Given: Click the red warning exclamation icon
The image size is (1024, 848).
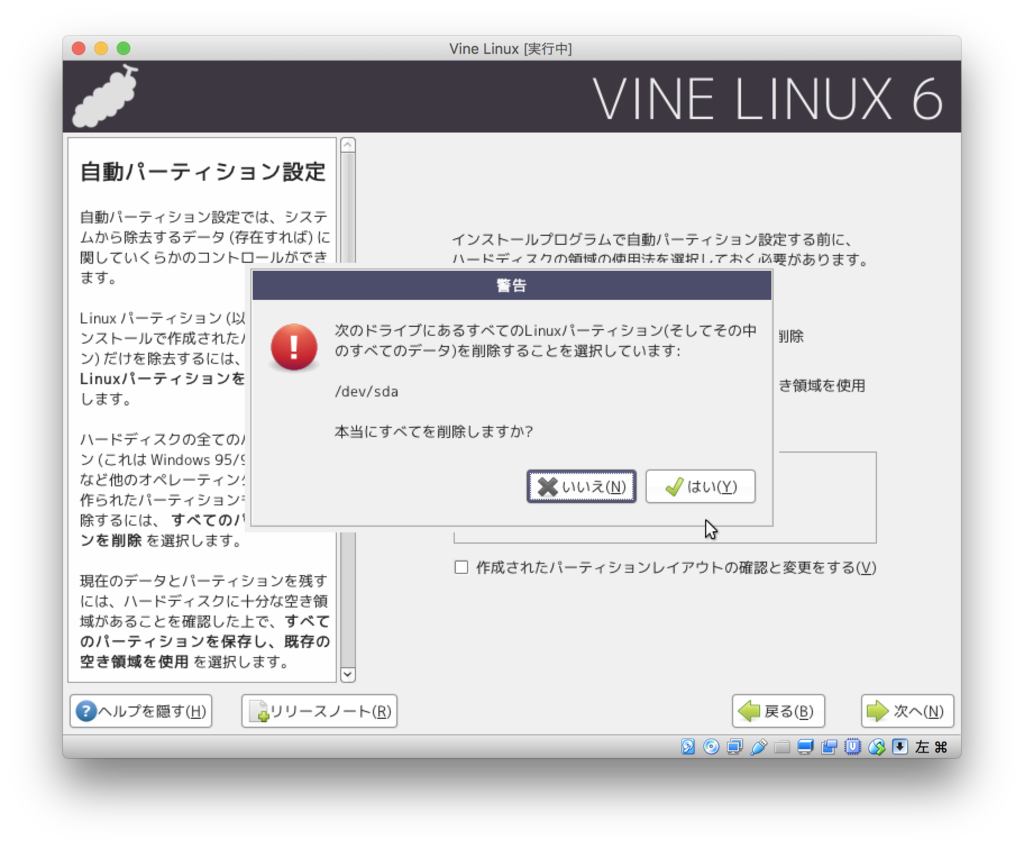Looking at the screenshot, I should click(x=294, y=347).
